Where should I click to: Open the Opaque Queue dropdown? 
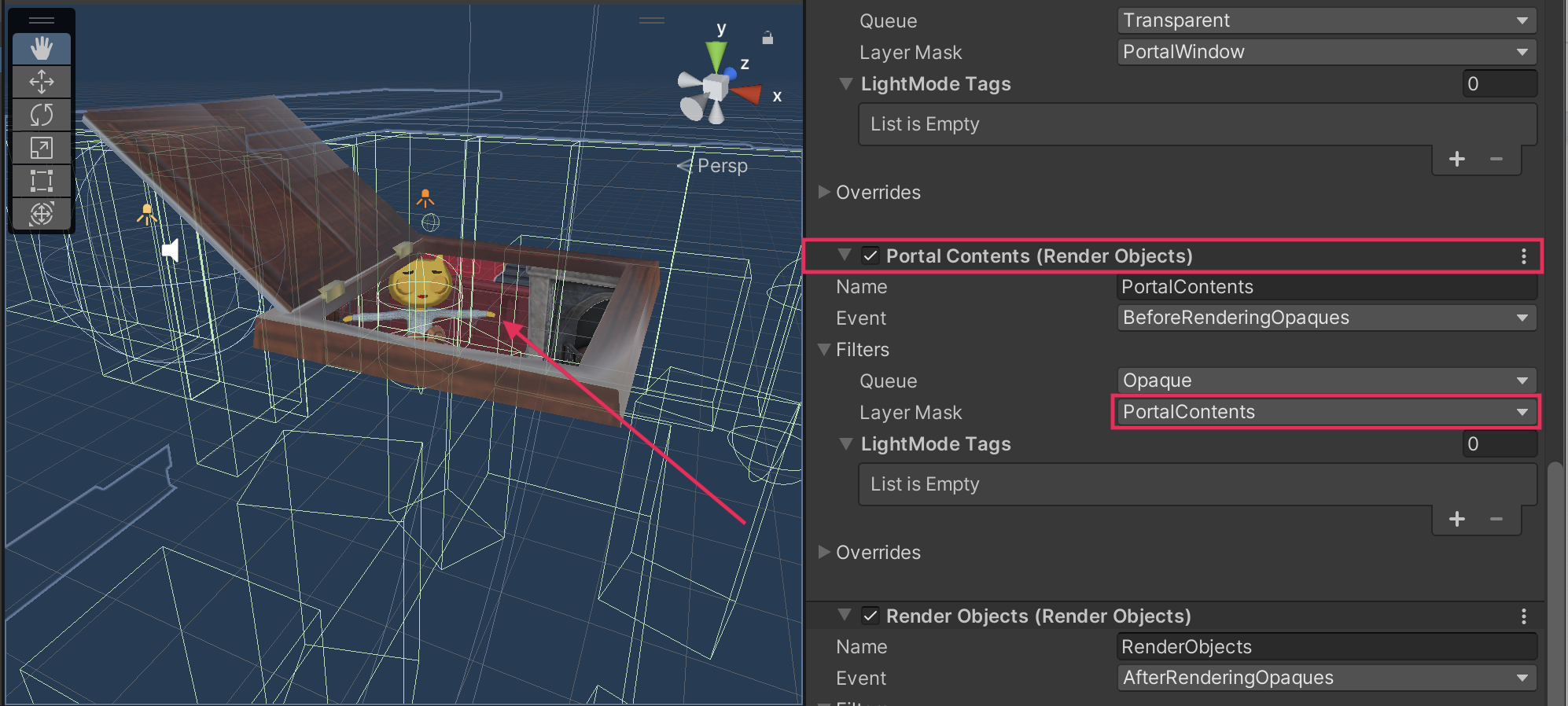point(1327,381)
